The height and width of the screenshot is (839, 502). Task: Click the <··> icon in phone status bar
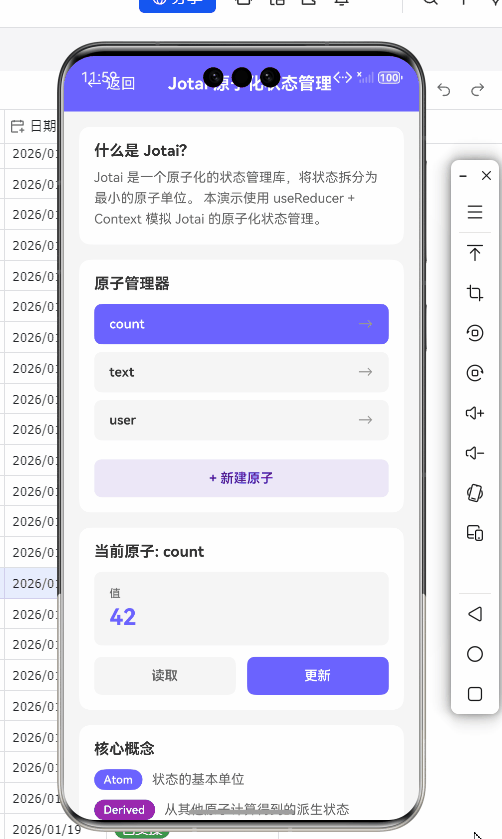pyautogui.click(x=343, y=78)
